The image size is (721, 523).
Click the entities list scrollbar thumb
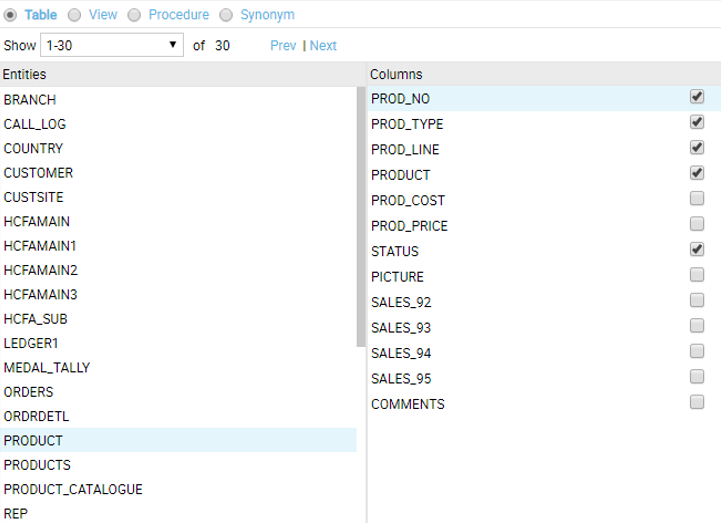coord(361,217)
